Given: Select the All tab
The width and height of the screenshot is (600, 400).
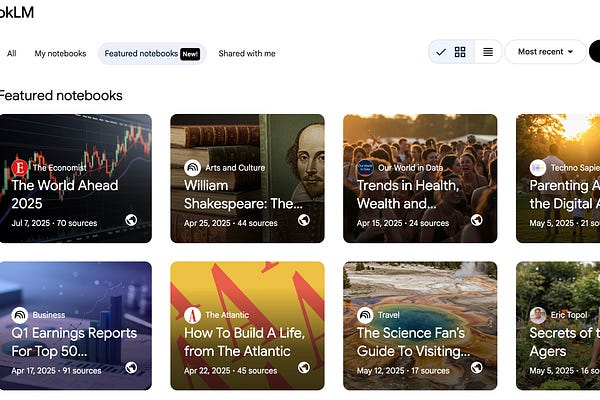Looking at the screenshot, I should pos(11,54).
